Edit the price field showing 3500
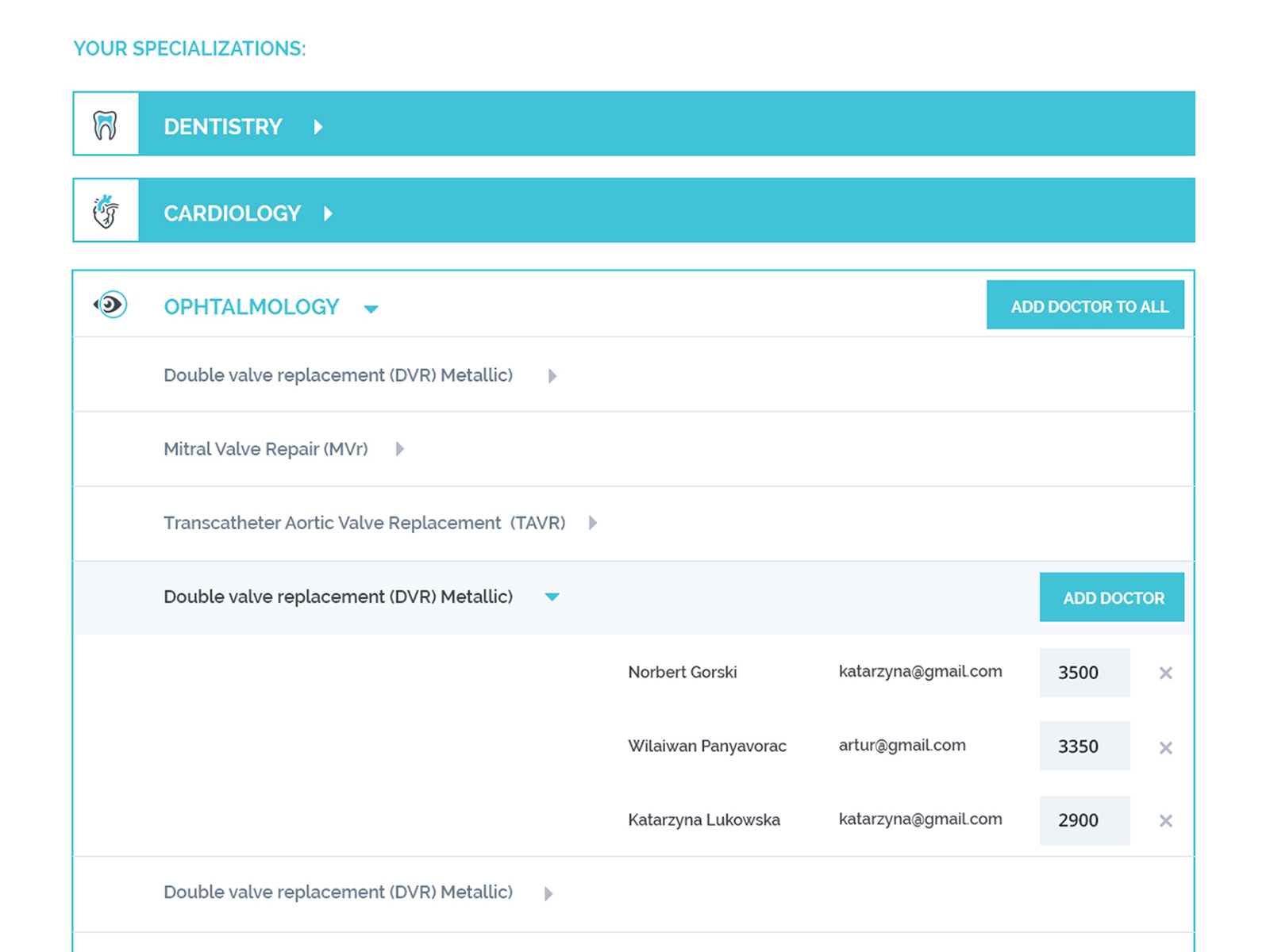This screenshot has height=952, width=1270. [x=1085, y=673]
